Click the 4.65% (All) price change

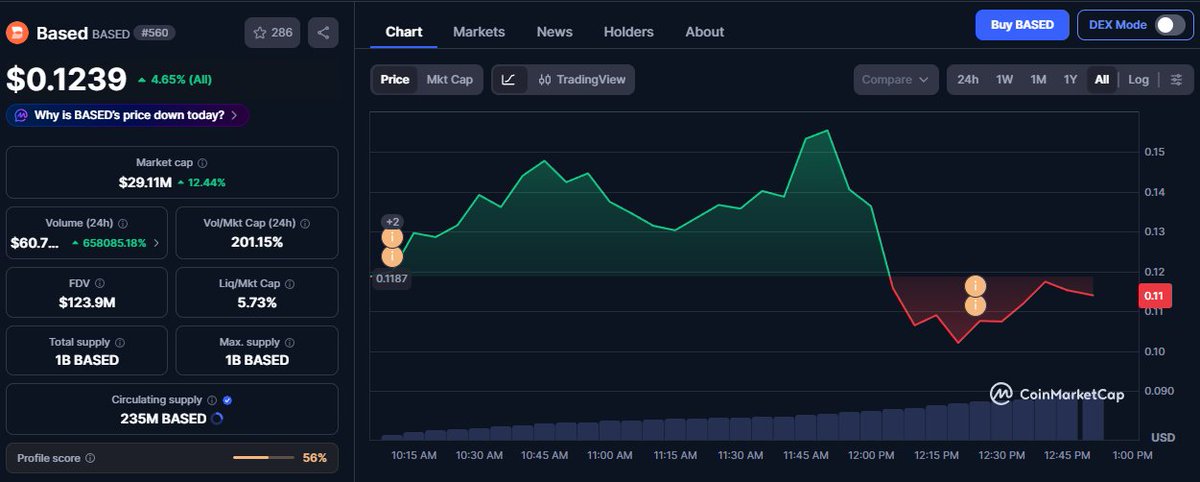tap(175, 79)
